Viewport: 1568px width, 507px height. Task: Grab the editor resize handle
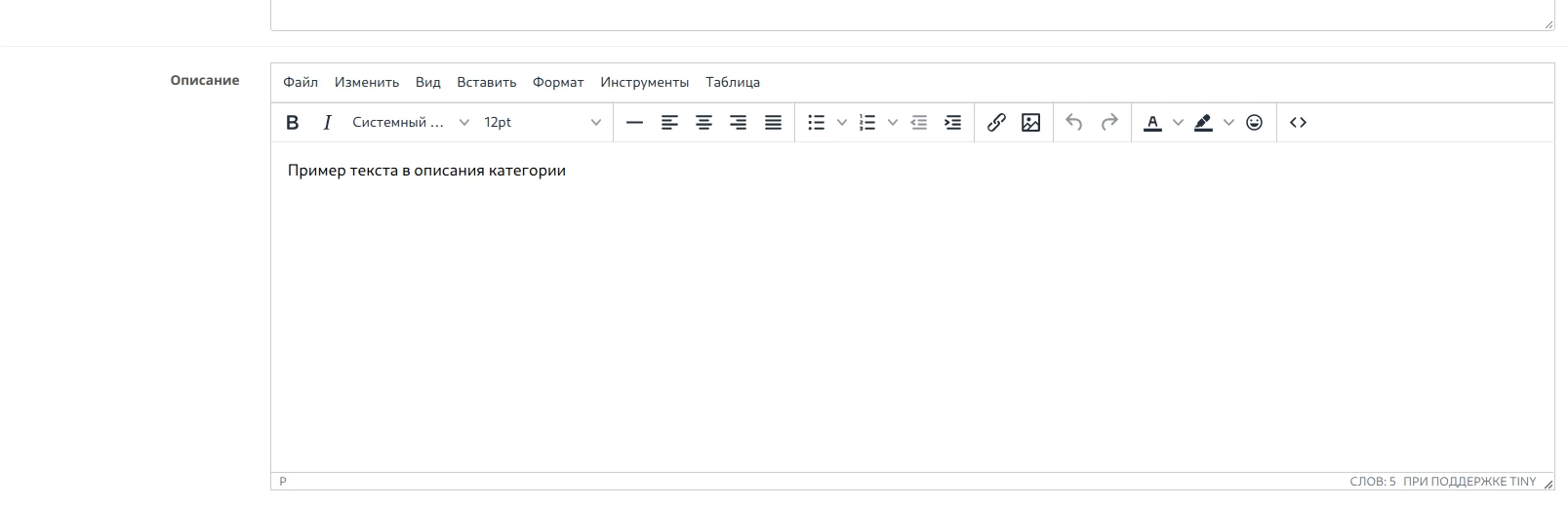coord(1548,484)
